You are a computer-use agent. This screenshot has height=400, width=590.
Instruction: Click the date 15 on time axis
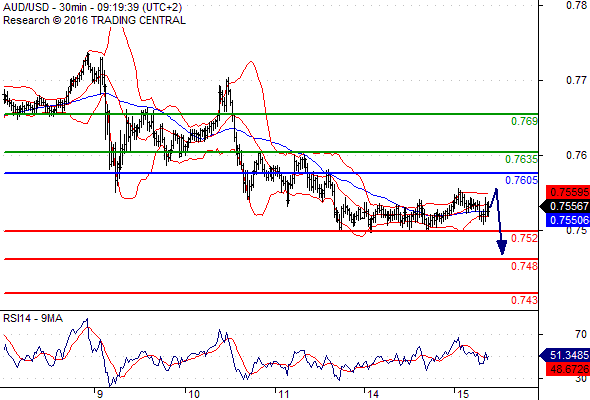click(x=463, y=394)
